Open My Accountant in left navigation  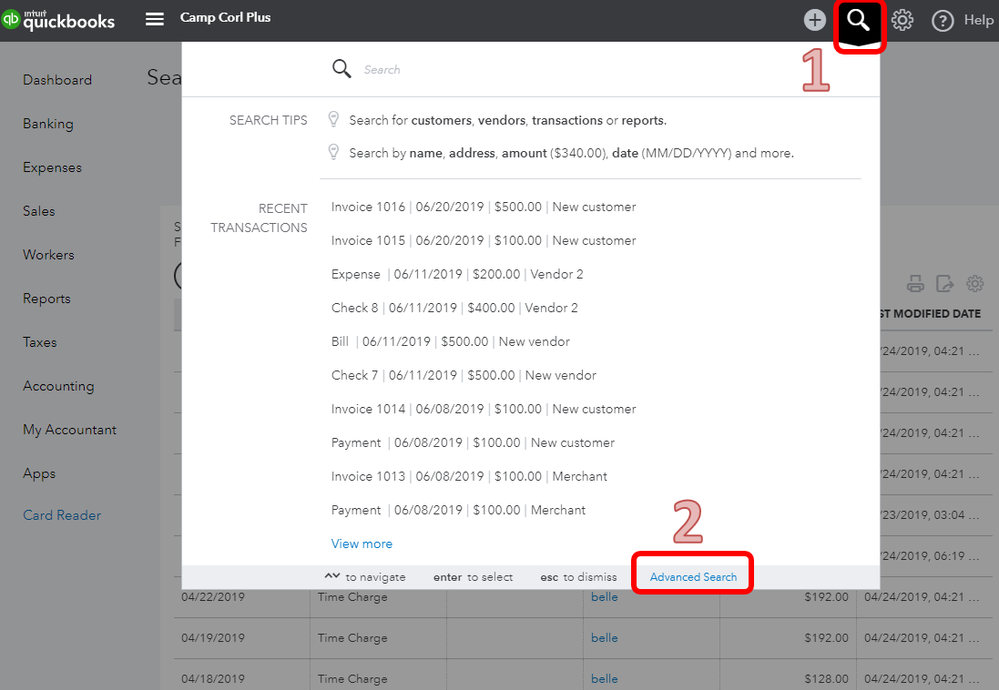69,430
